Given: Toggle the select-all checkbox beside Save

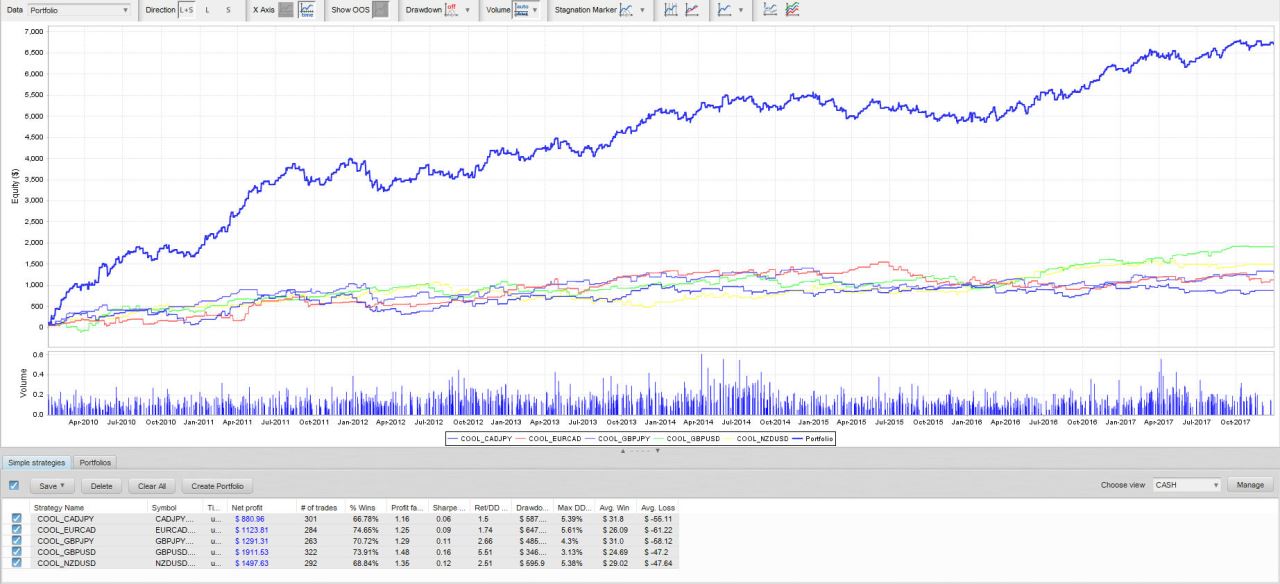Looking at the screenshot, I should pyautogui.click(x=14, y=486).
